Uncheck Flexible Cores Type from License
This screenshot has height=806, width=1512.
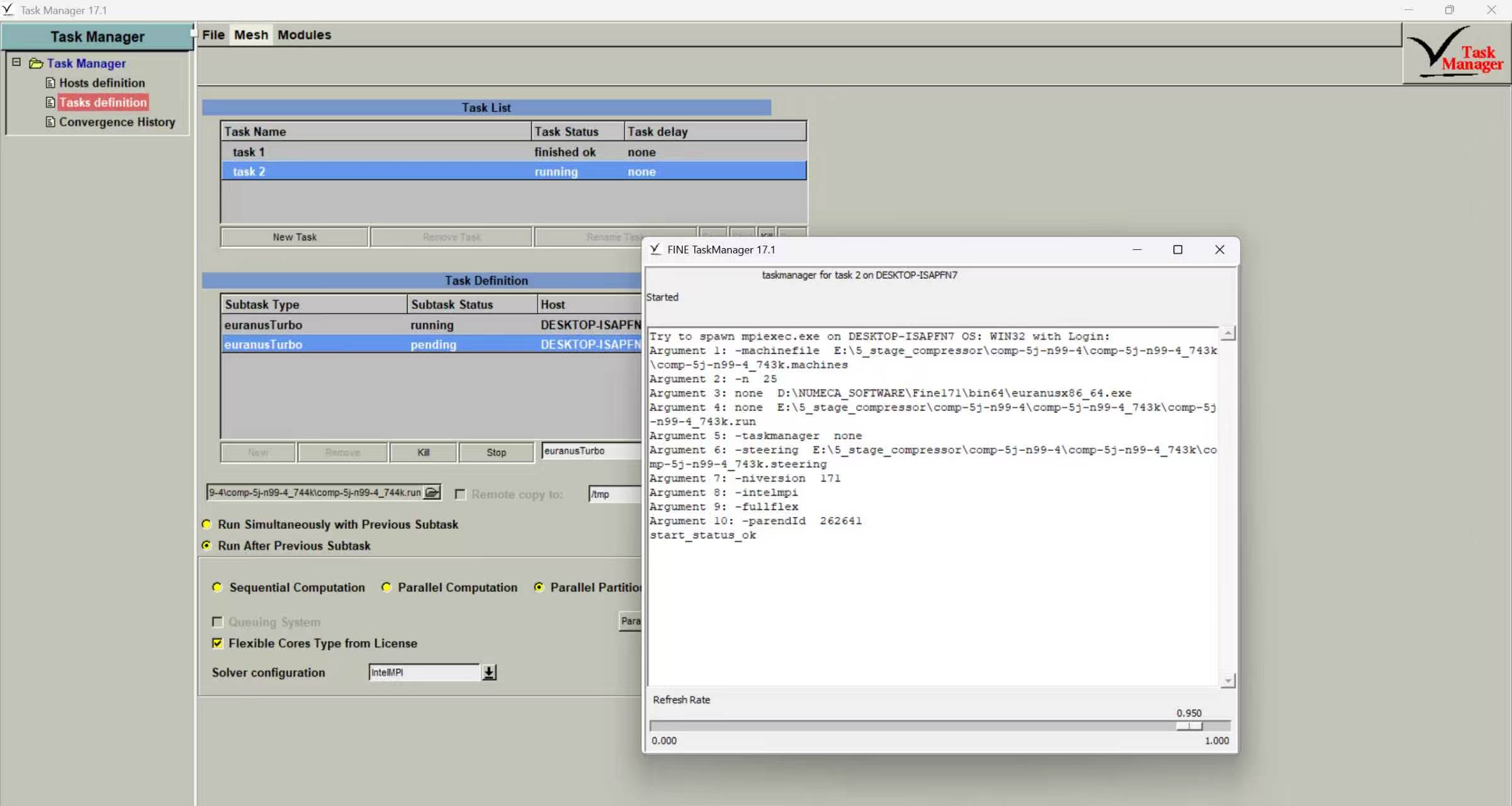[x=217, y=643]
